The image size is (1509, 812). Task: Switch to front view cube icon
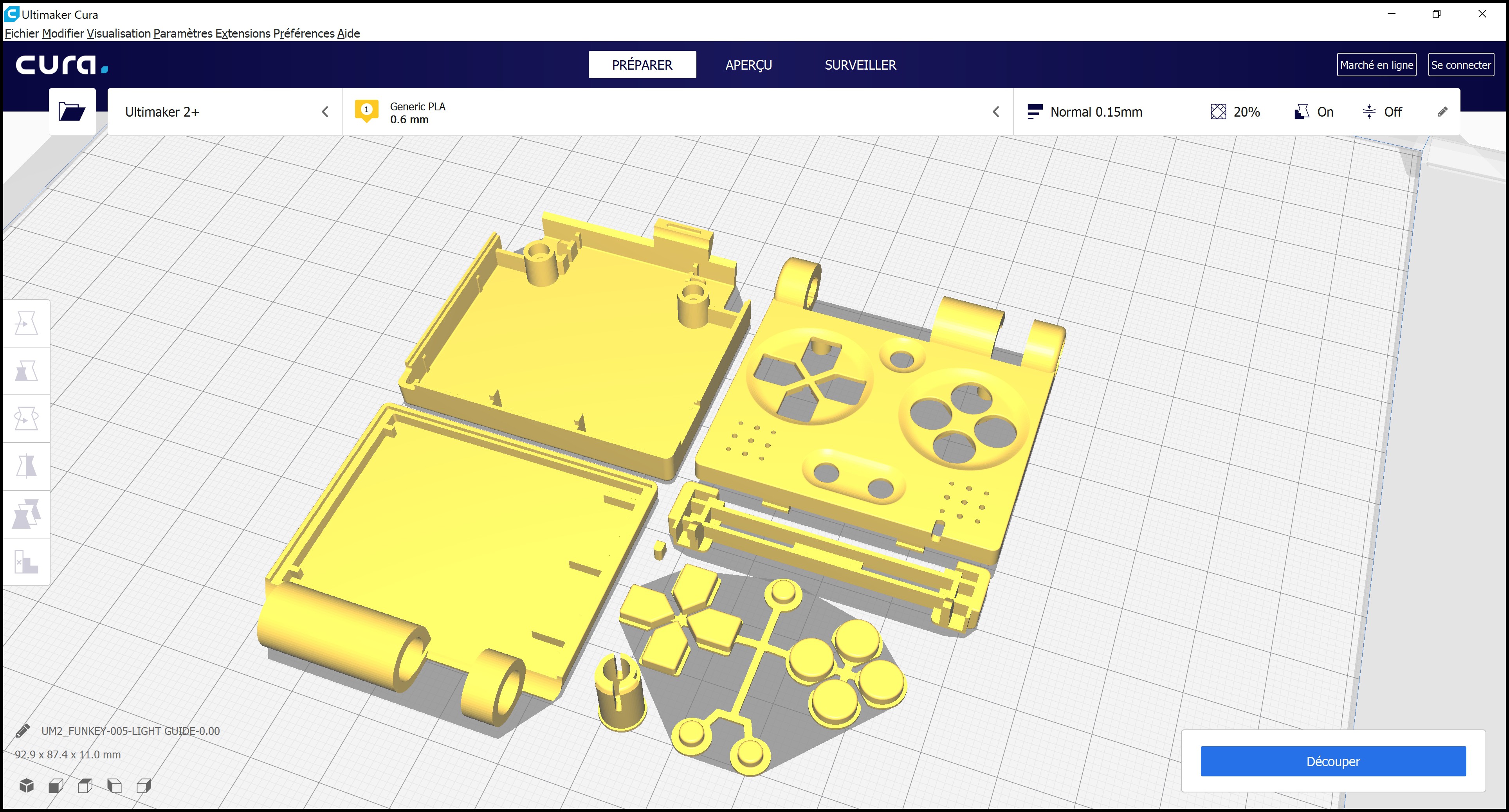click(x=56, y=785)
